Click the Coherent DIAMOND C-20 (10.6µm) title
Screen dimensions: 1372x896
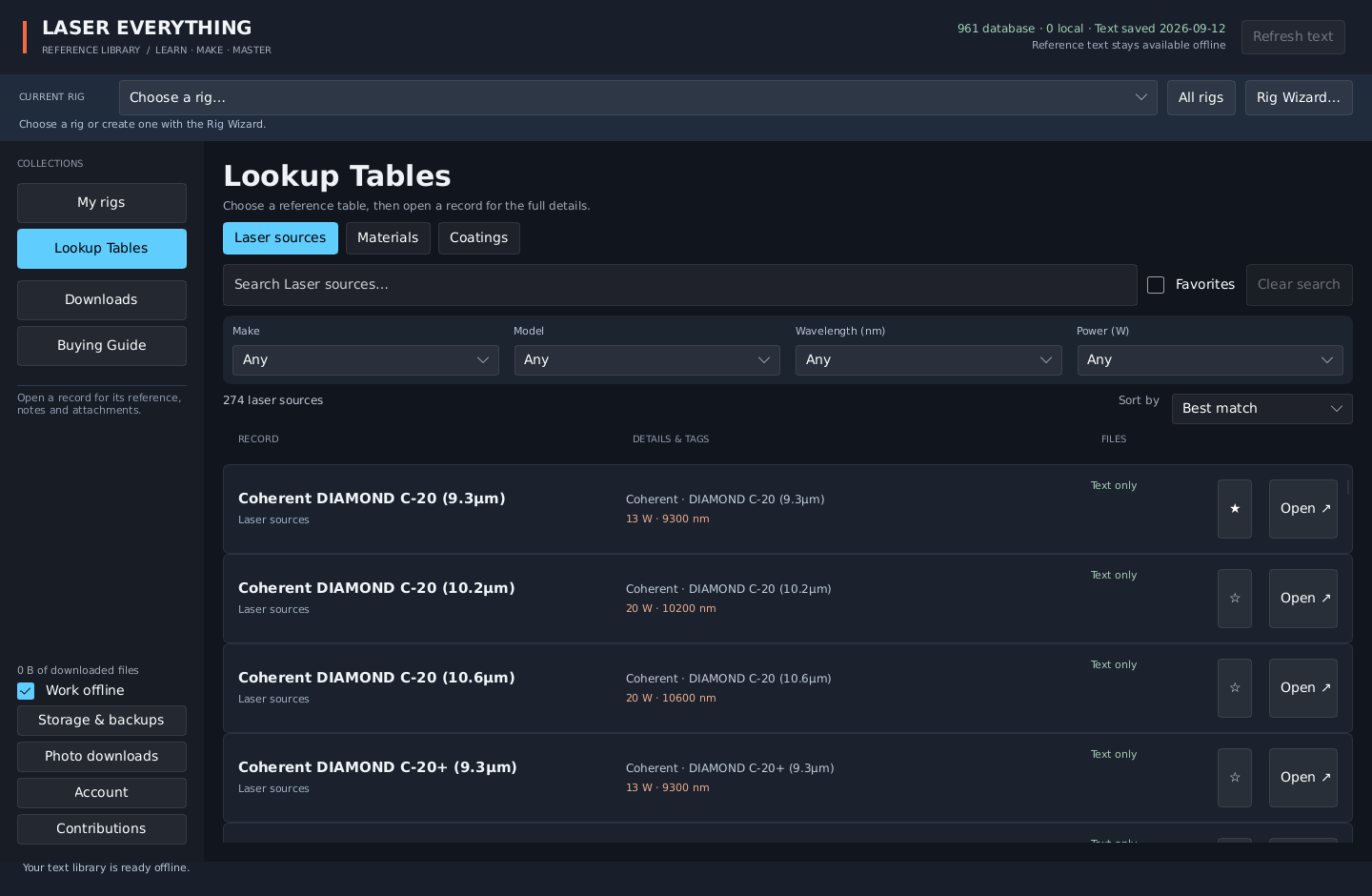point(376,678)
